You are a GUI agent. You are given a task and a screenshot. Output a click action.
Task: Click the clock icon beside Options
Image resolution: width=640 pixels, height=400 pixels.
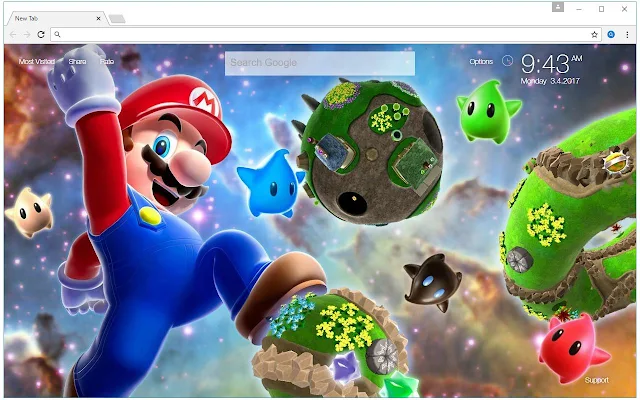pyautogui.click(x=507, y=61)
